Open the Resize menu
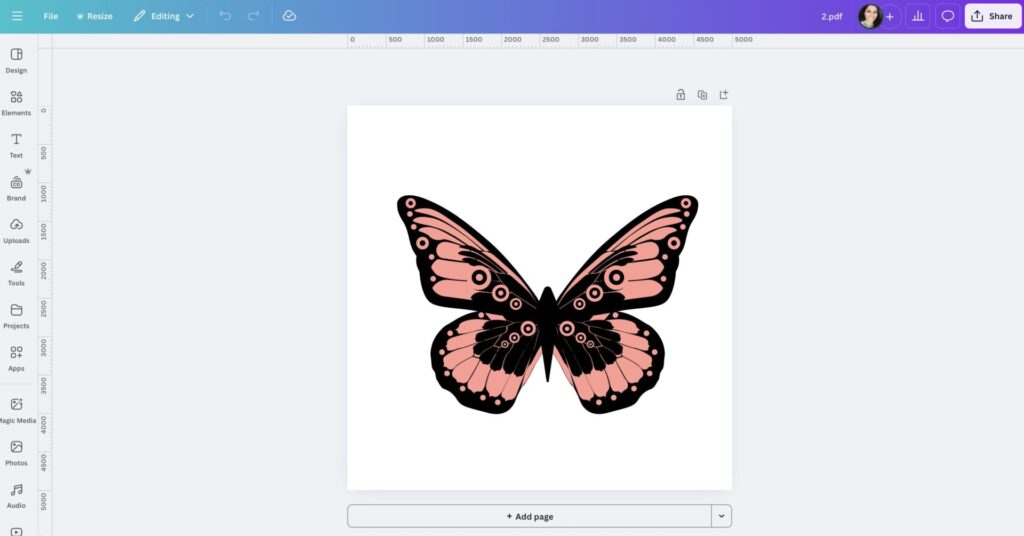Screen dimensions: 1024x536 pos(95,16)
